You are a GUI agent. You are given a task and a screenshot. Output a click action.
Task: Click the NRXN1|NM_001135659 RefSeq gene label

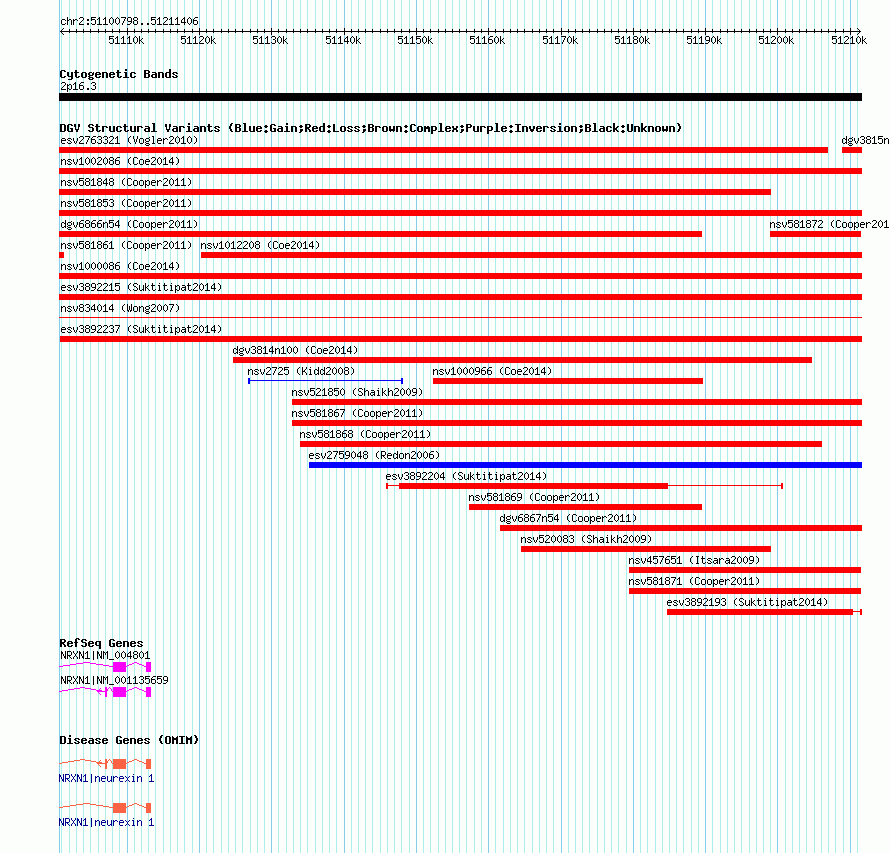115,680
